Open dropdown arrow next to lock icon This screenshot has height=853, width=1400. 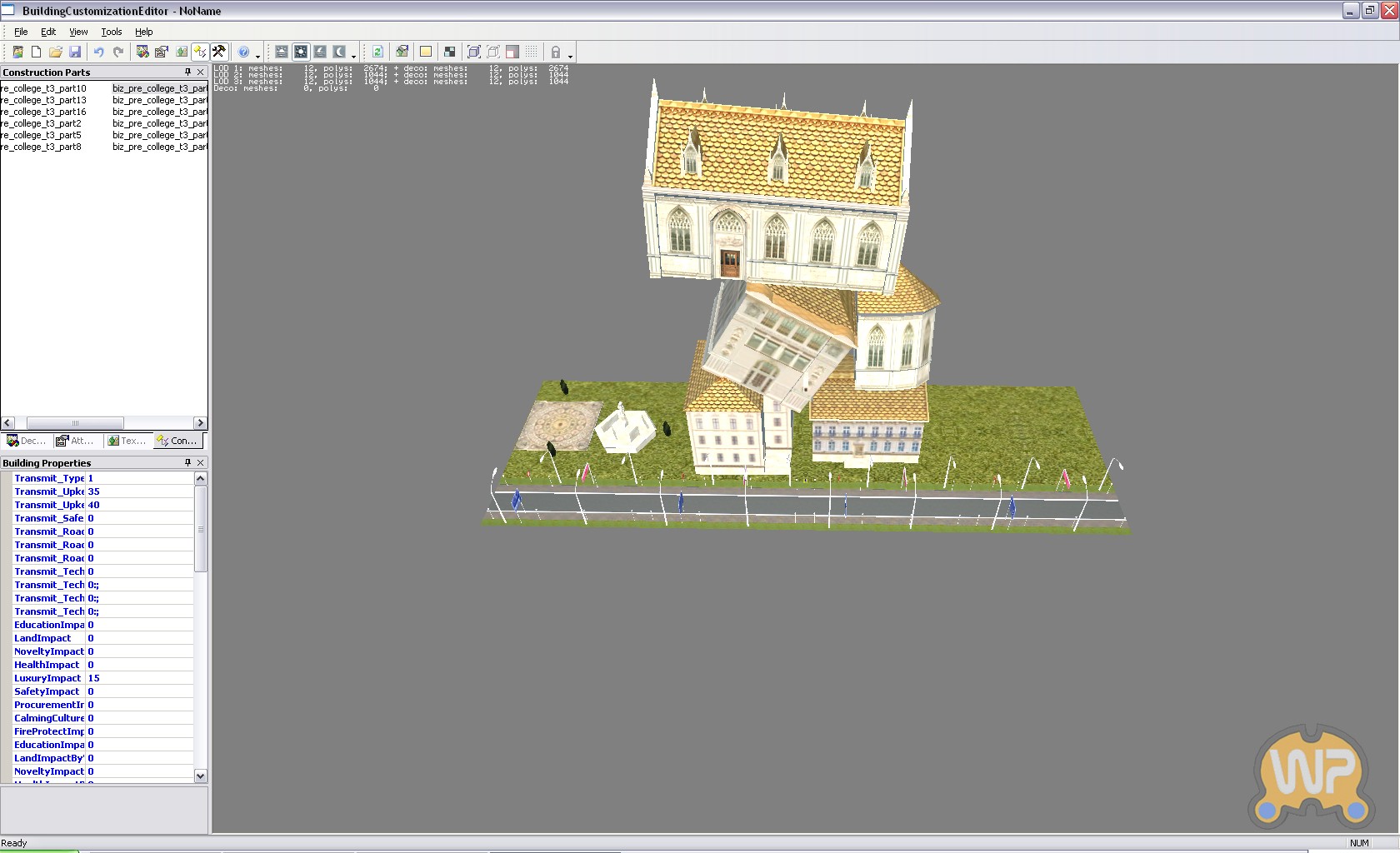click(x=570, y=55)
